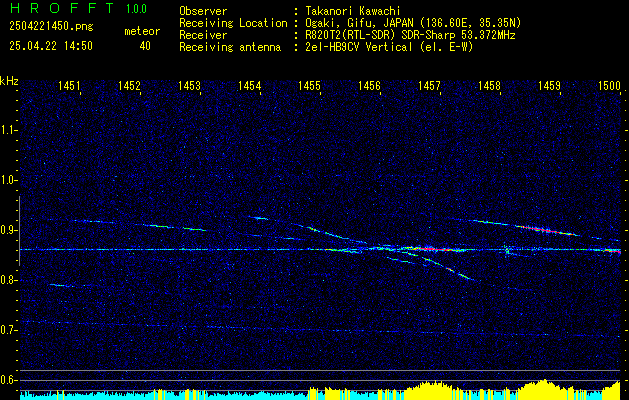The image size is (629, 400).
Task: Click the gray vertical range bar beside the kHz axis
Action: coord(19,231)
